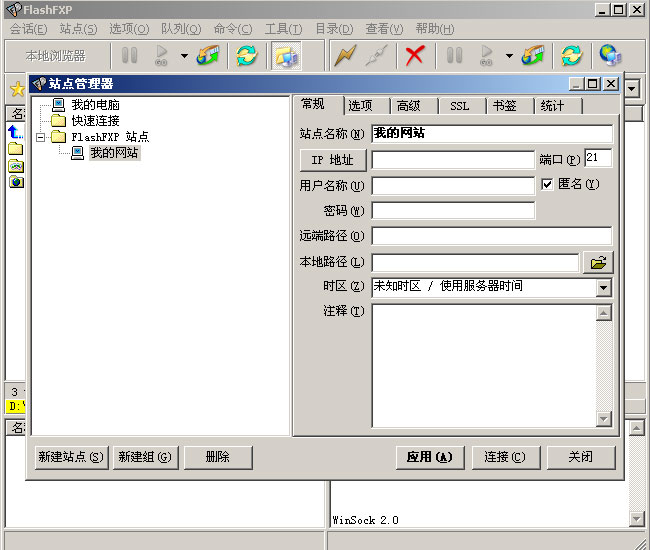The image size is (650, 550).
Task: Open the SSL tab
Action: (x=459, y=106)
